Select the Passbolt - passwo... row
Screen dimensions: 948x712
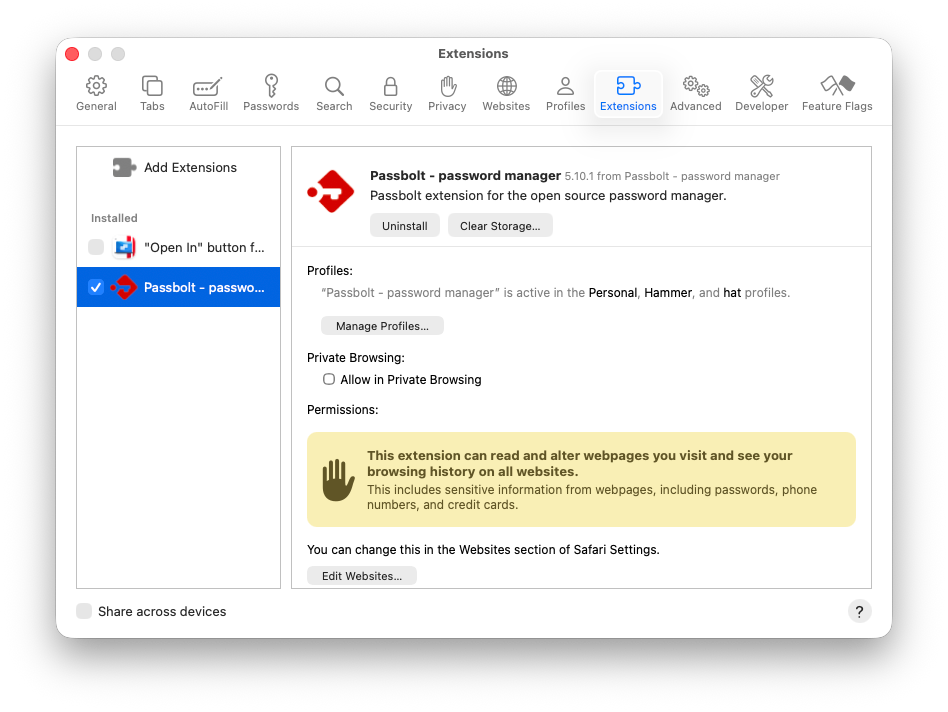click(178, 287)
